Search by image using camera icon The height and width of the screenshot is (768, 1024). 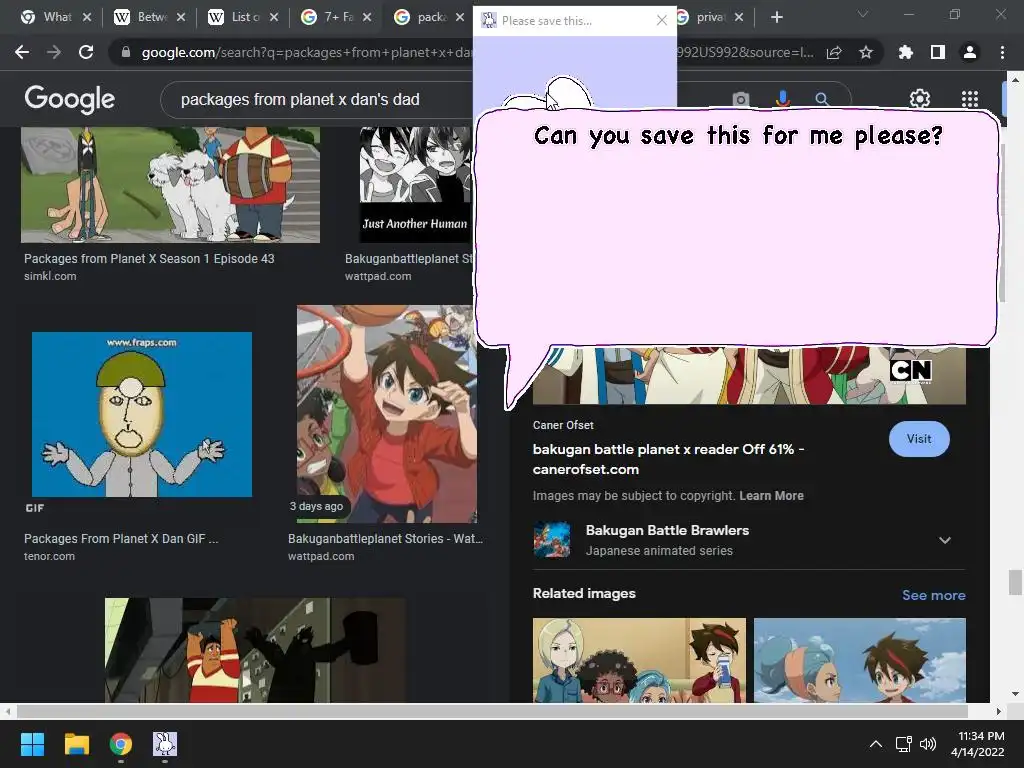pos(741,99)
